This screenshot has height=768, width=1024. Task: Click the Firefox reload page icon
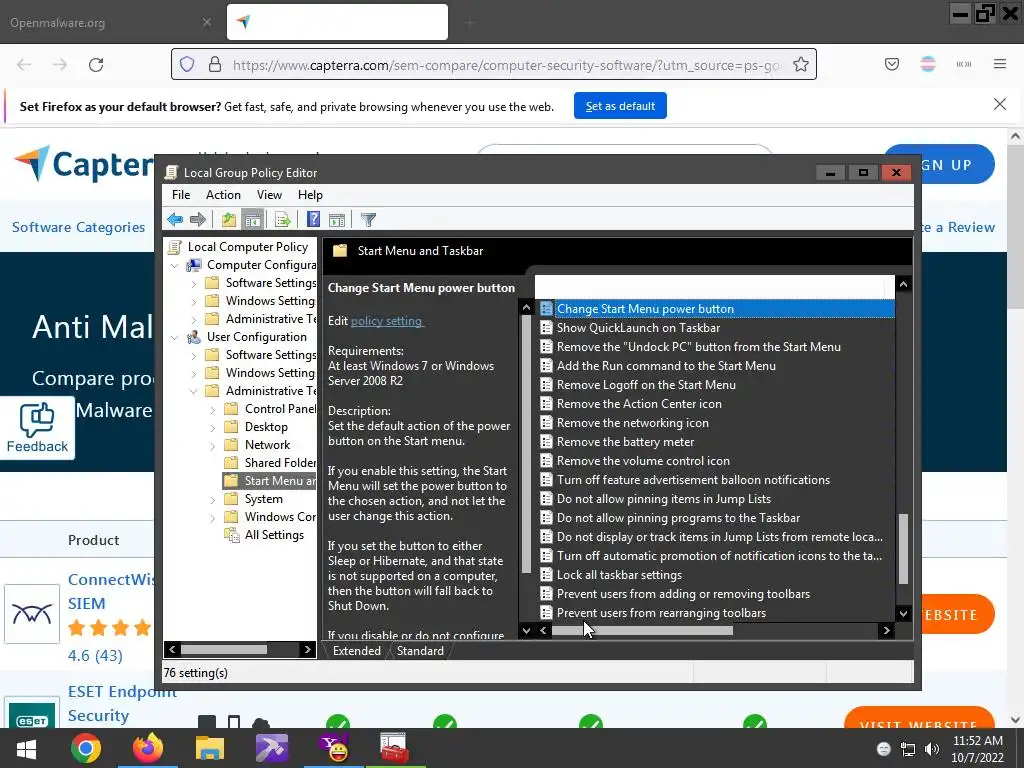[x=96, y=64]
